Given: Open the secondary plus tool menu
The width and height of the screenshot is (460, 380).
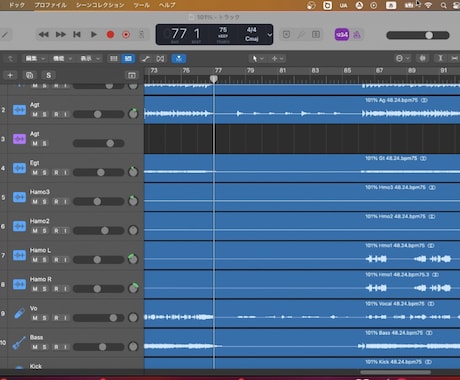Looking at the screenshot, I should (x=277, y=59).
